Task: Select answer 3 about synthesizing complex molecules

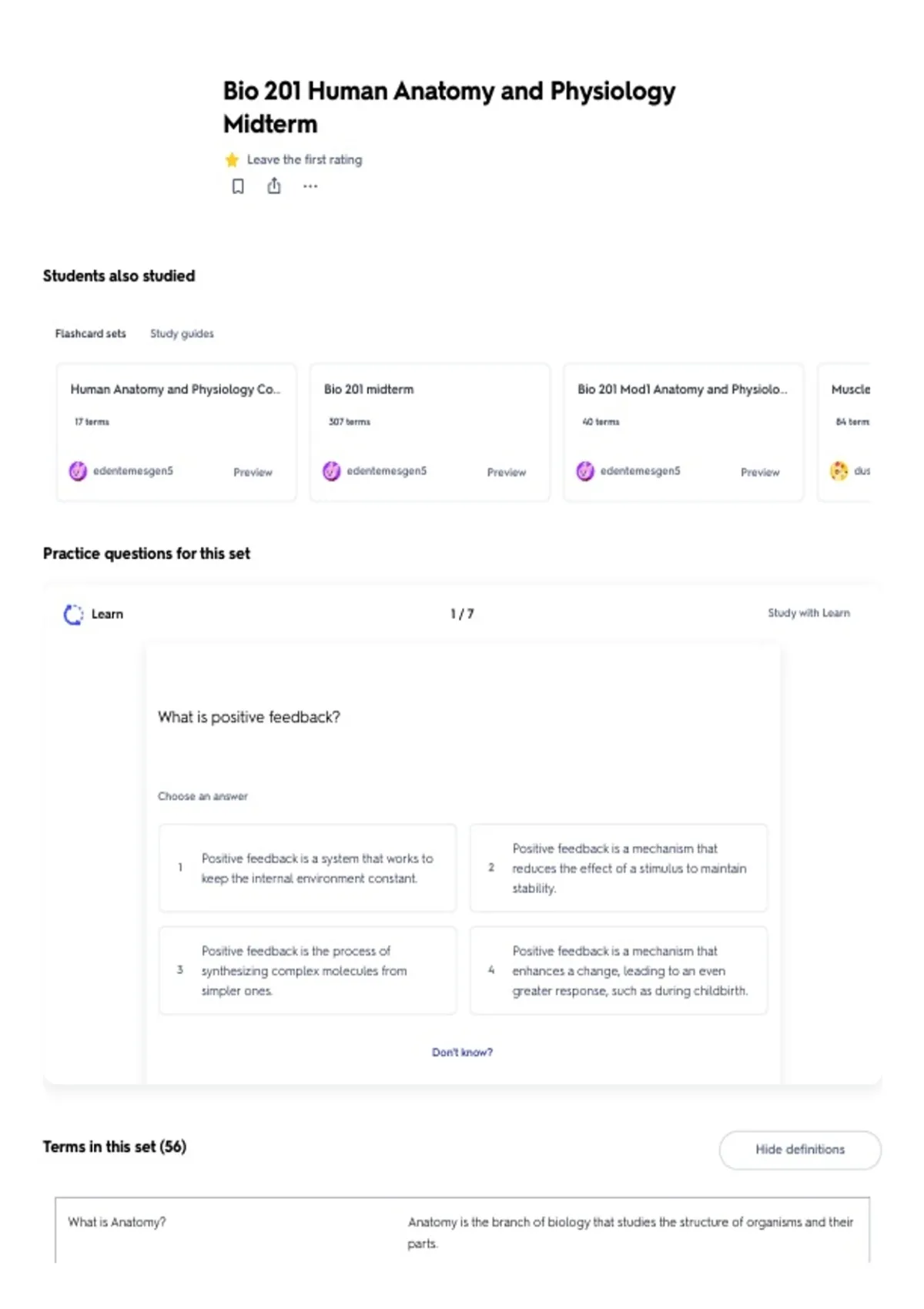Action: click(x=307, y=970)
